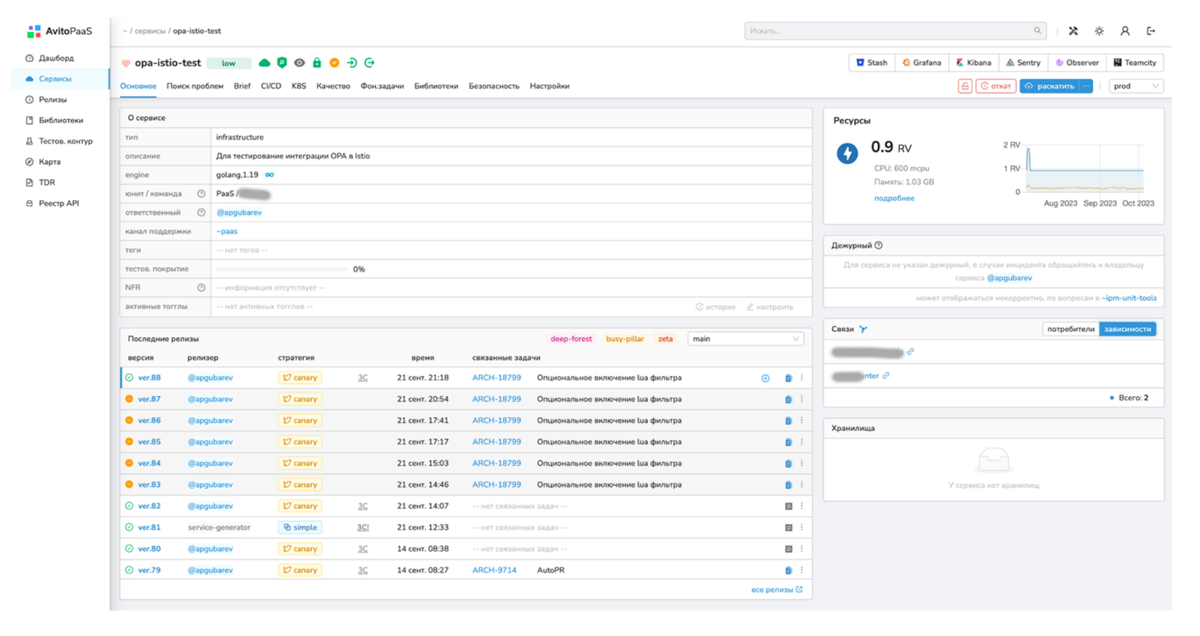The height and width of the screenshot is (636, 1200).
Task: Click the gray square icon in ver.82 row
Action: 788,506
